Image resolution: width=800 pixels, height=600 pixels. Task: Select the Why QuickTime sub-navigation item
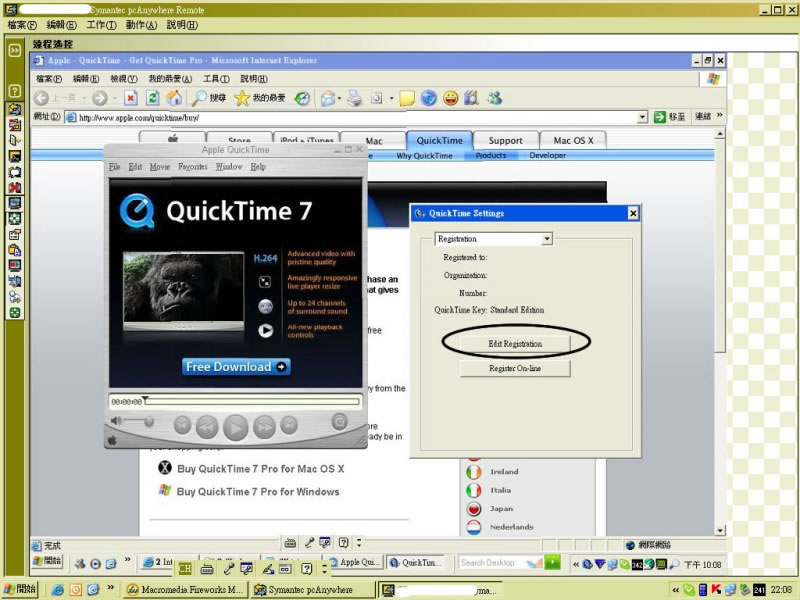tap(424, 156)
